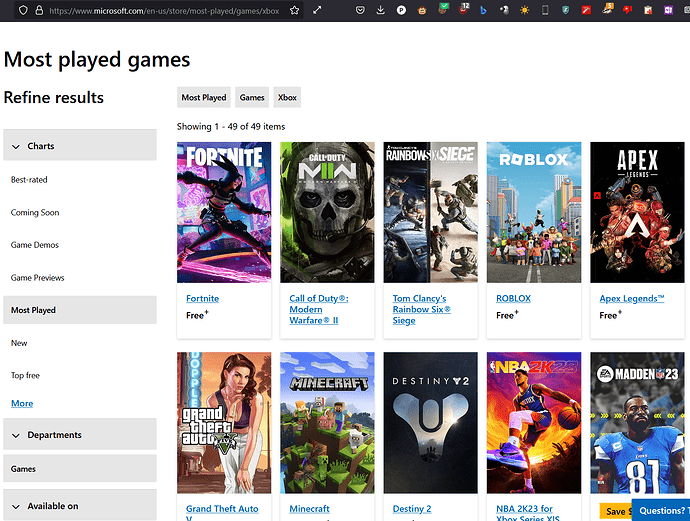This screenshot has height=521, width=690.
Task: Select Top free chart filter
Action: pos(25,375)
